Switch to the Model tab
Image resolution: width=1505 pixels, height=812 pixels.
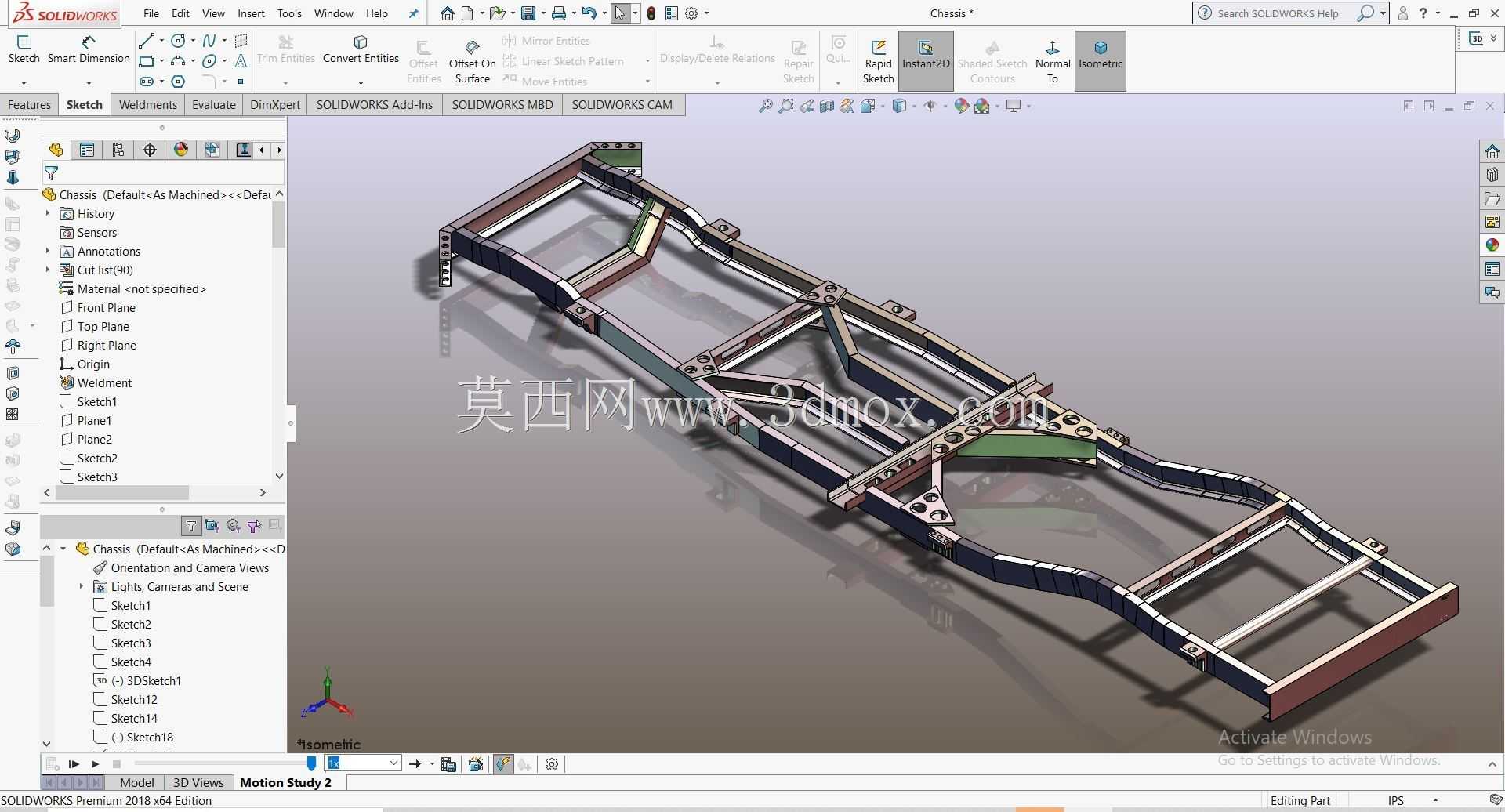tap(137, 782)
